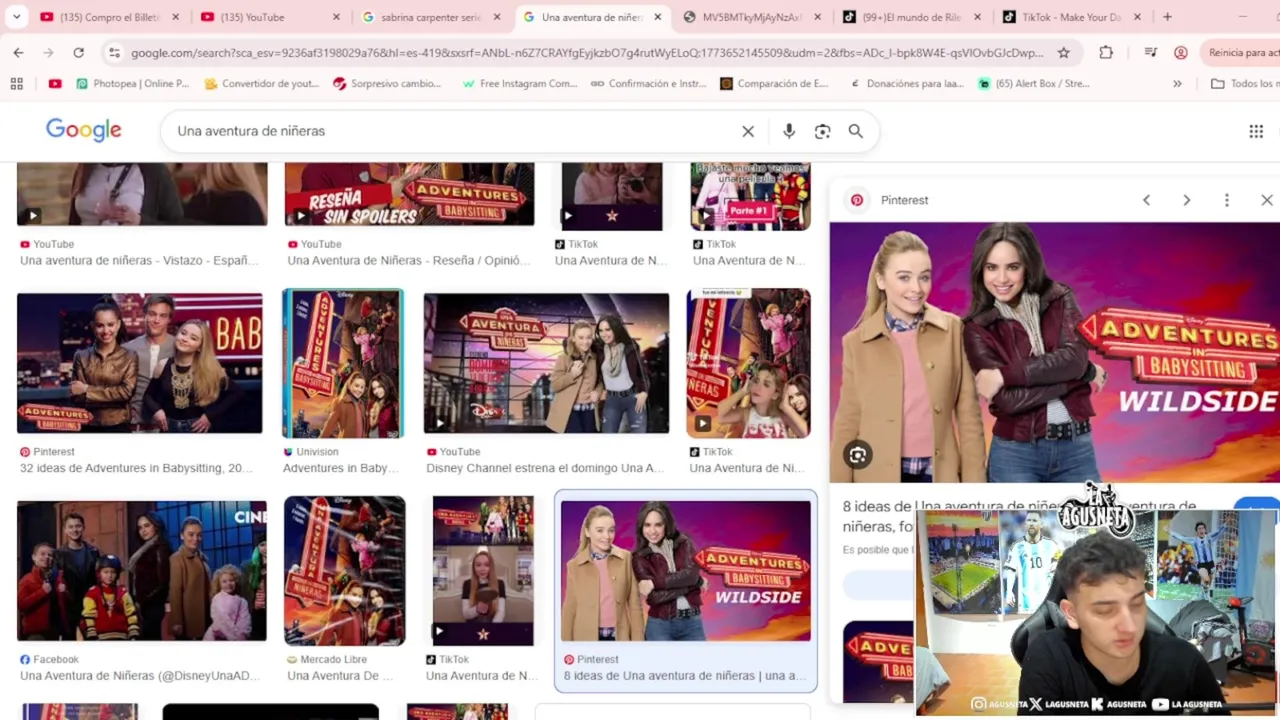Open Google apps grid

(x=1256, y=131)
